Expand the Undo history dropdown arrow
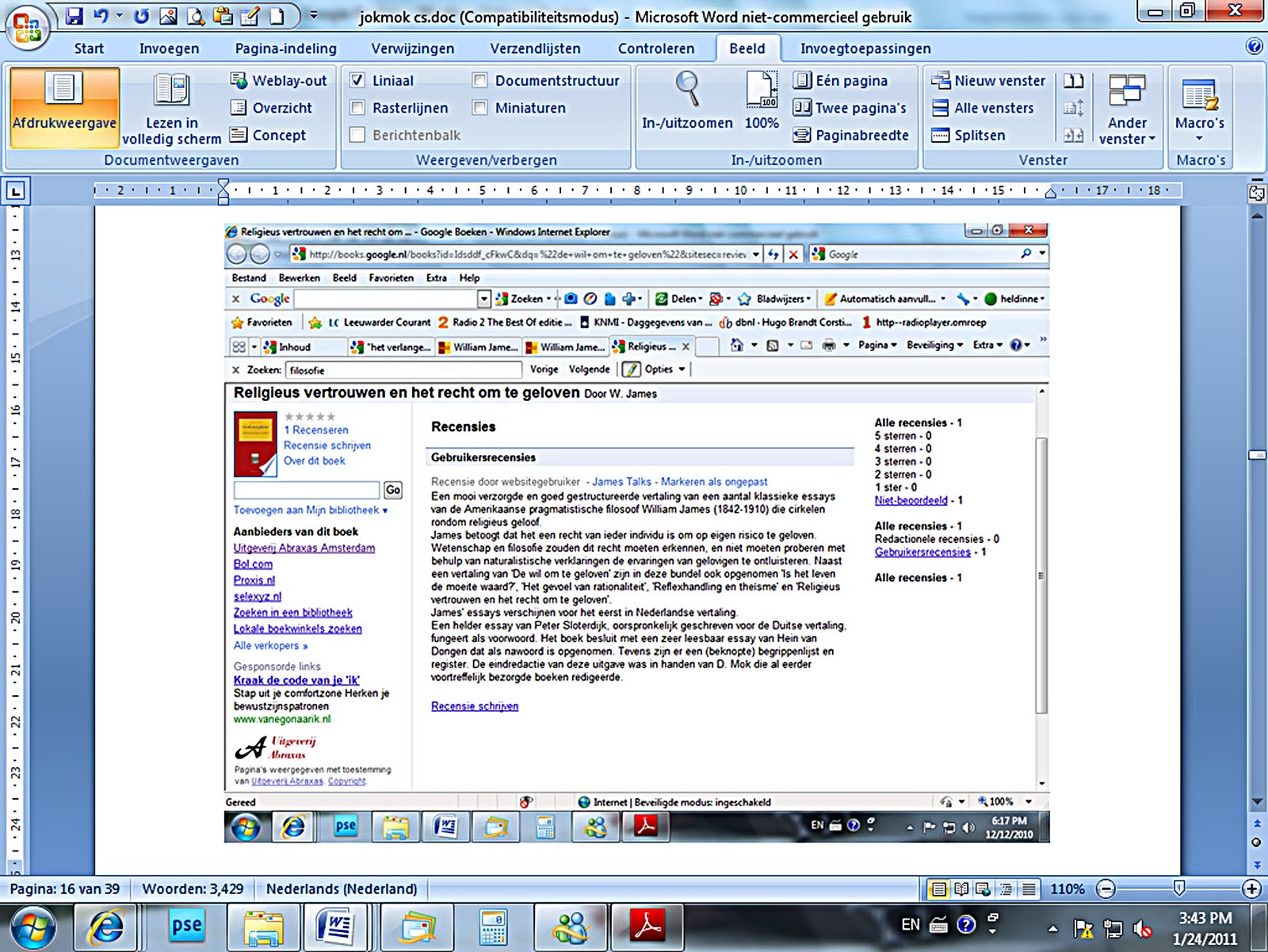The image size is (1268, 952). 120,16
